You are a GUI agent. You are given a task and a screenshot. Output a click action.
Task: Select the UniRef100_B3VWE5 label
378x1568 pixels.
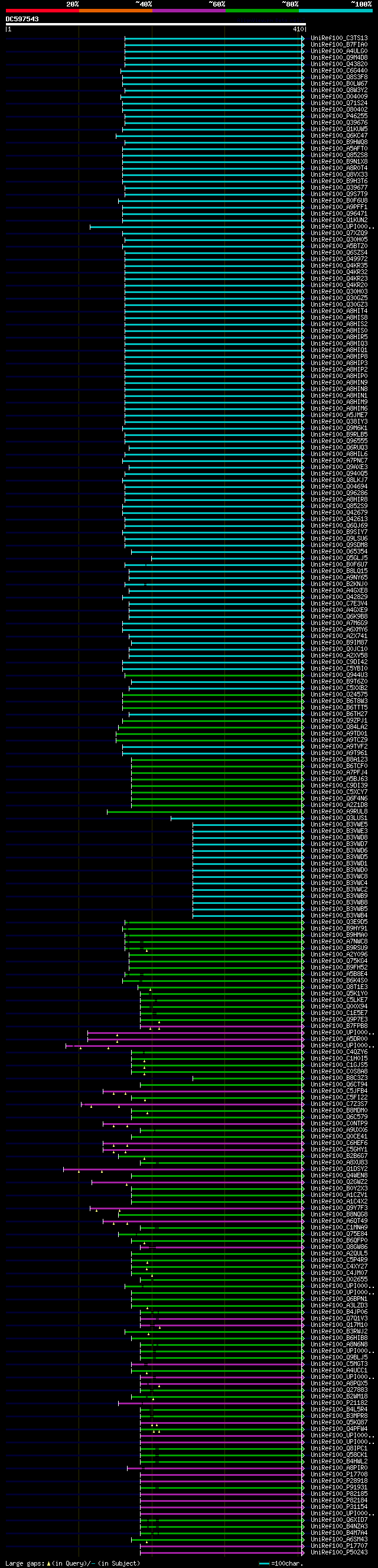point(339,824)
